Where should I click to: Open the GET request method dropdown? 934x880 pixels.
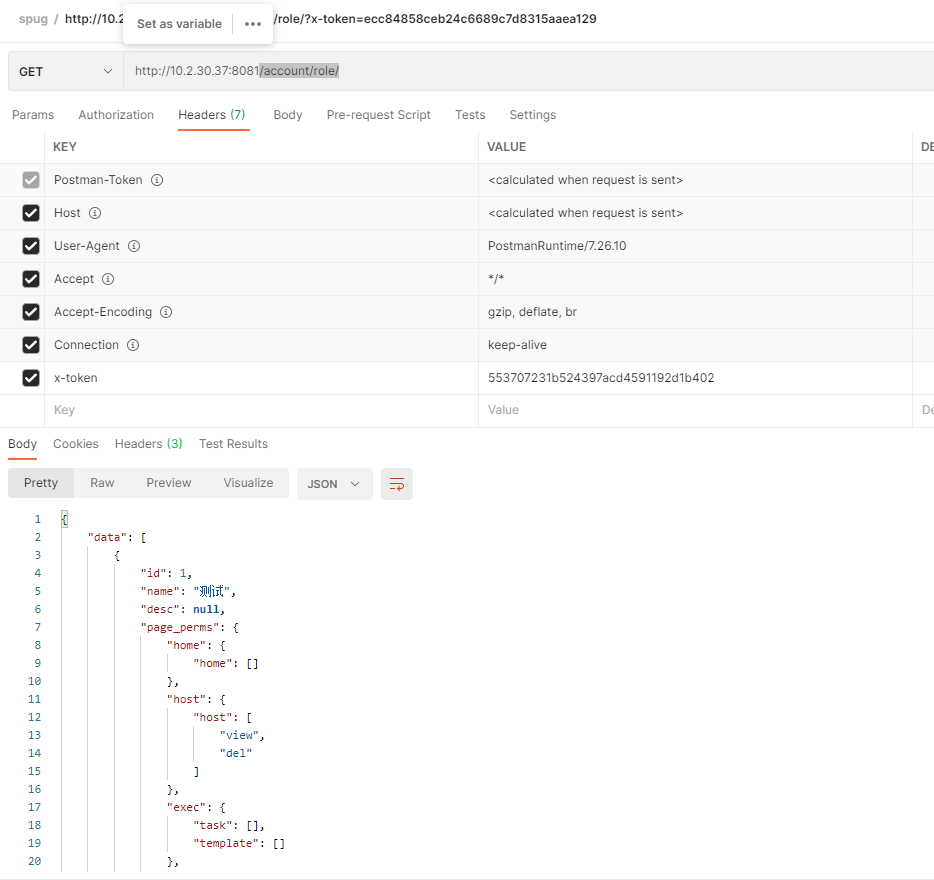(x=65, y=72)
